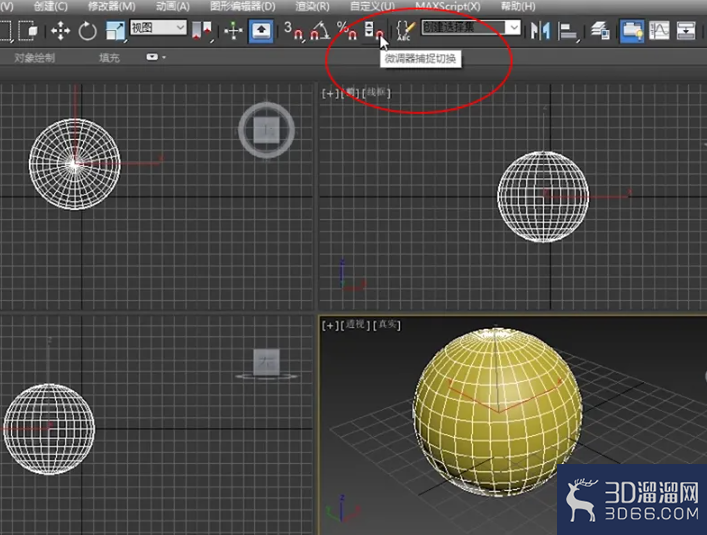The width and height of the screenshot is (707, 535).
Task: Select the wireframe sphere in left viewport
Action: pos(49,429)
